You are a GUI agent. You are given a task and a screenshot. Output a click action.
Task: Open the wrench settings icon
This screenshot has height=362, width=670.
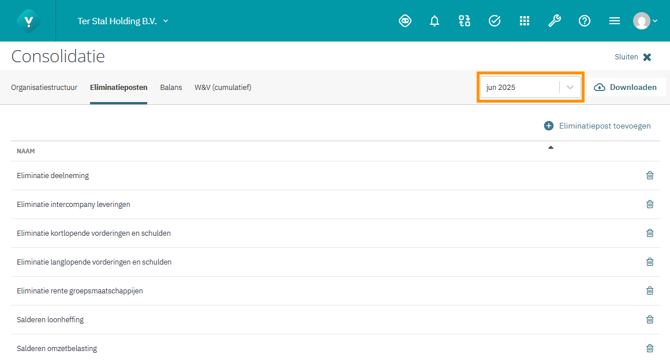pyautogui.click(x=554, y=21)
